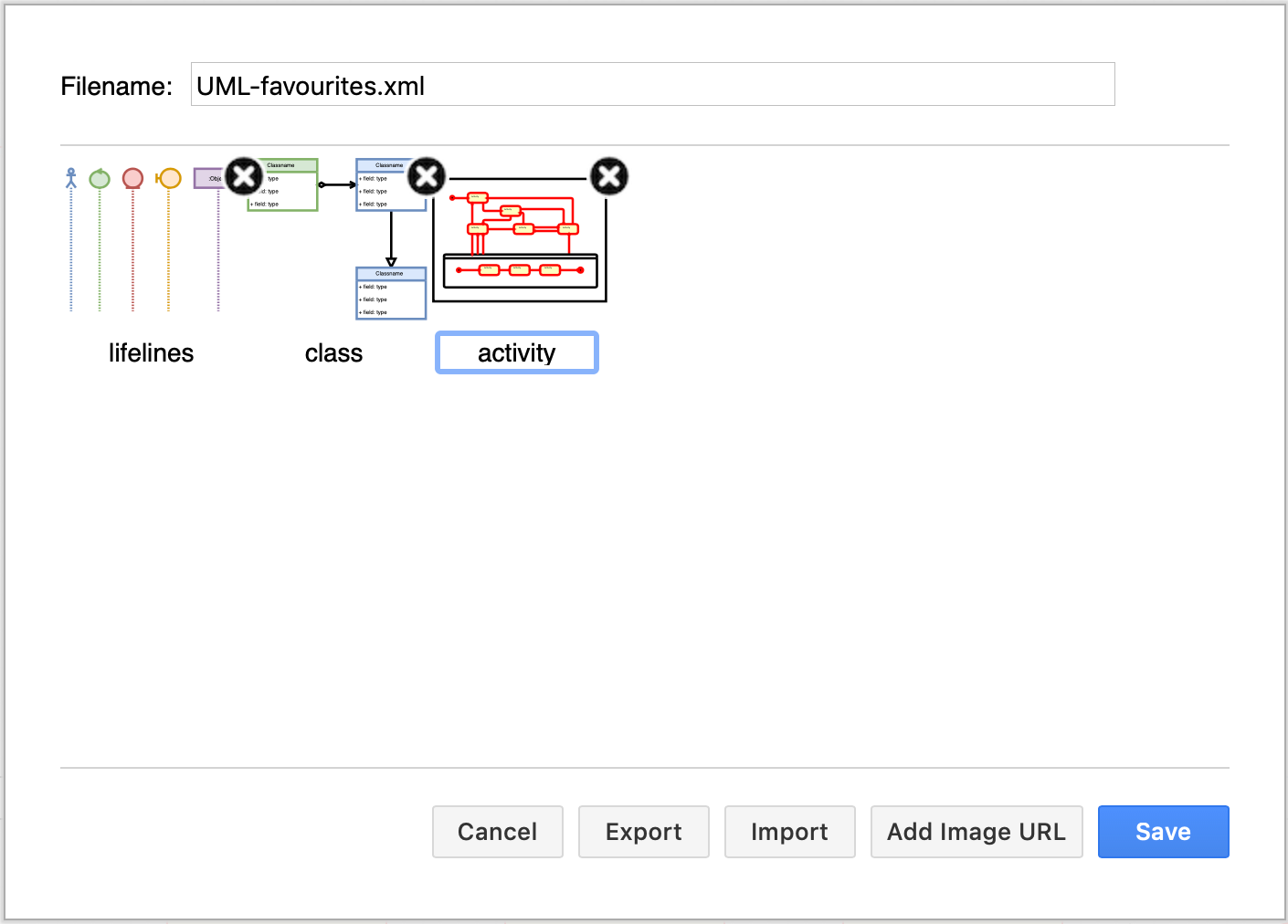Viewport: 1288px width, 924px height.
Task: Click the Filename input field
Action: [x=651, y=84]
